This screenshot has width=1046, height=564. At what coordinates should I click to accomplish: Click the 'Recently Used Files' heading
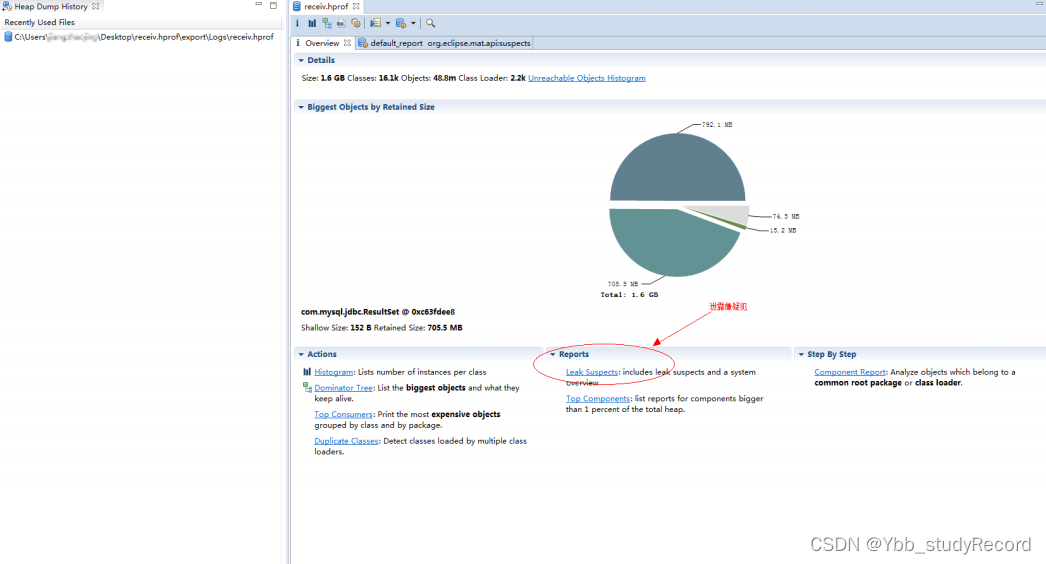pyautogui.click(x=39, y=22)
